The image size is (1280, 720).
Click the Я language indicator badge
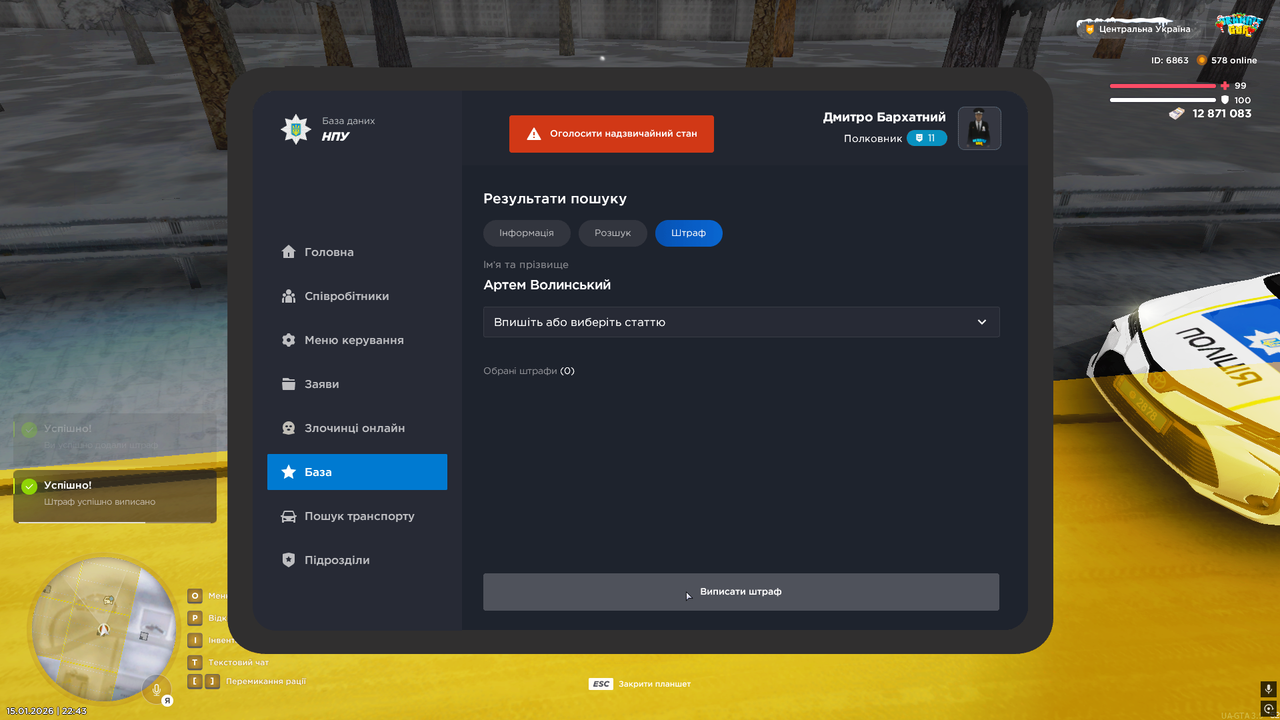point(168,701)
